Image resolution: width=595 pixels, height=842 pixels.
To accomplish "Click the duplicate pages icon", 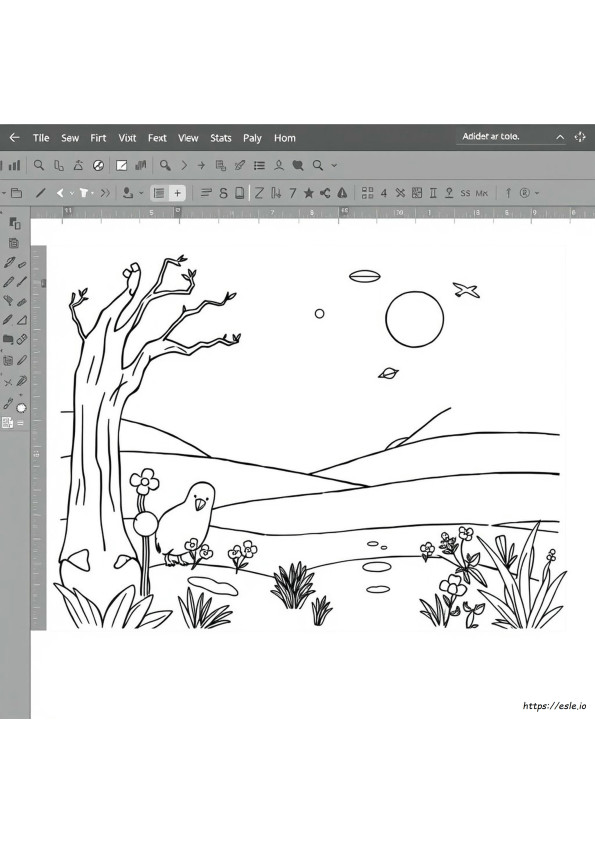I will 221,165.
